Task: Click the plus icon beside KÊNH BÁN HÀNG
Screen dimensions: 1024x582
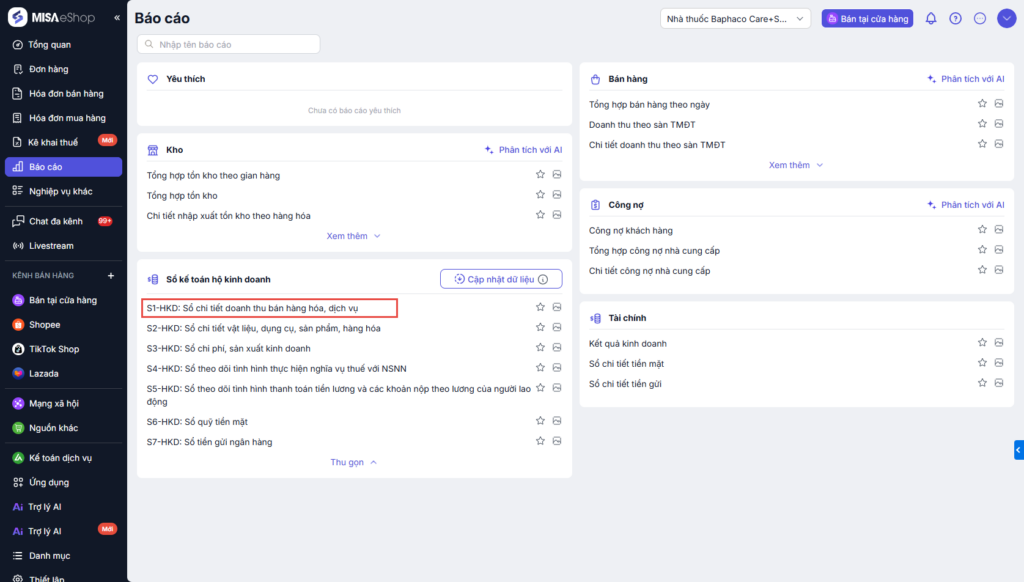Action: coord(111,275)
